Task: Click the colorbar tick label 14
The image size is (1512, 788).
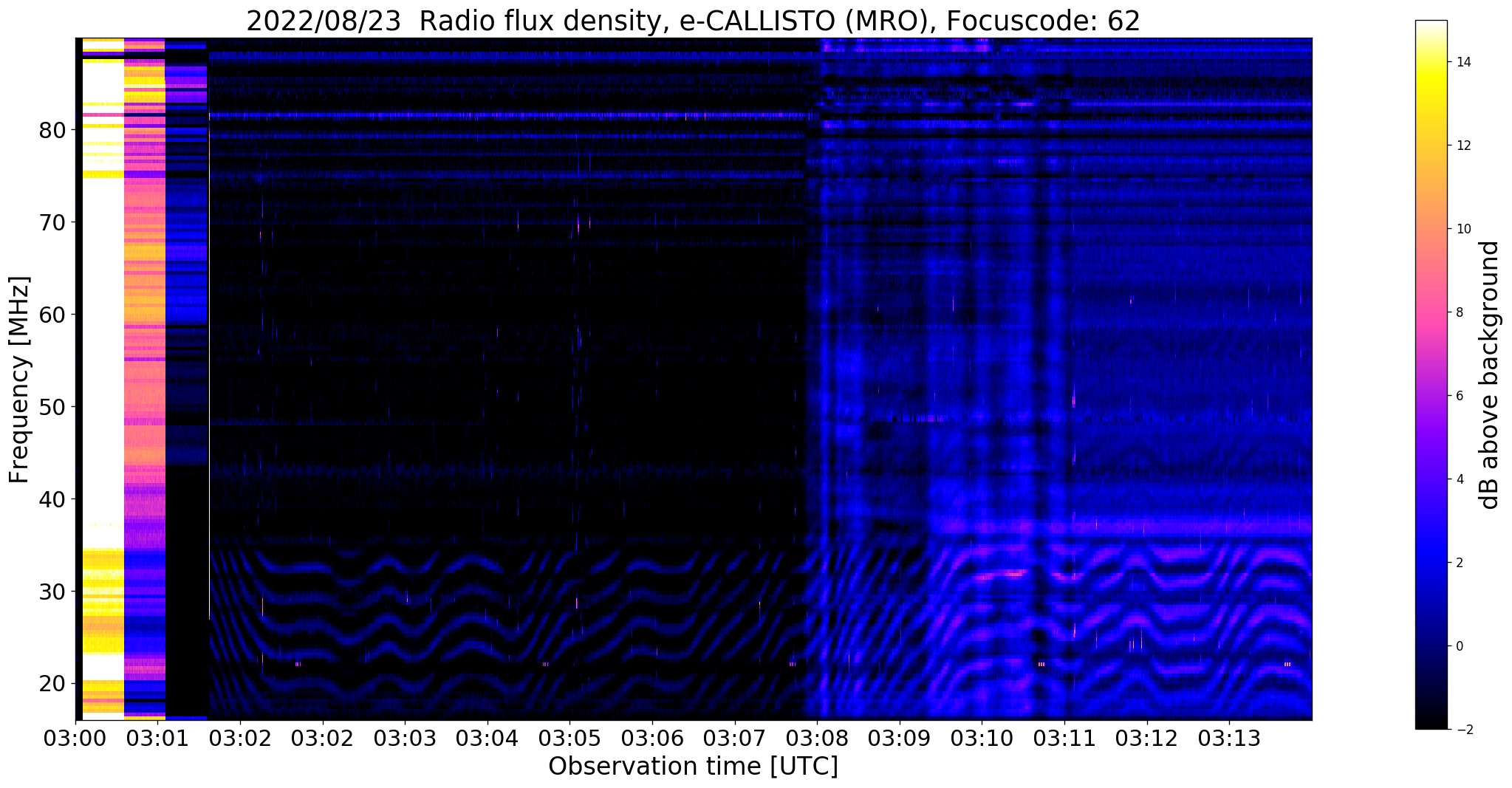Action: pos(1463,62)
